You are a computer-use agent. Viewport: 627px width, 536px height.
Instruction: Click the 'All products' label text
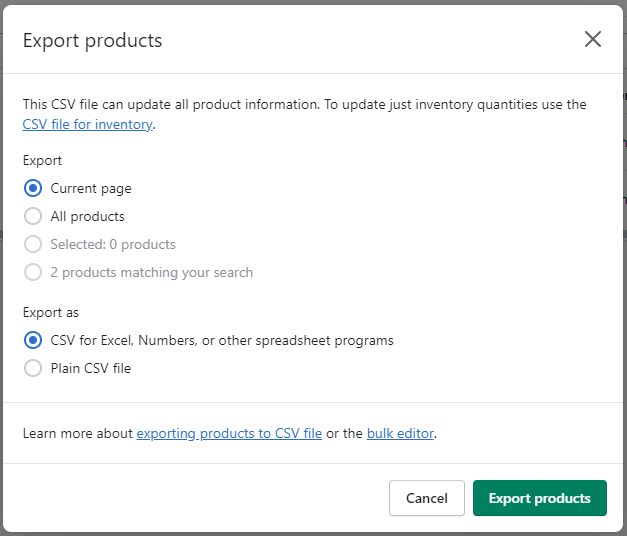tap(88, 216)
